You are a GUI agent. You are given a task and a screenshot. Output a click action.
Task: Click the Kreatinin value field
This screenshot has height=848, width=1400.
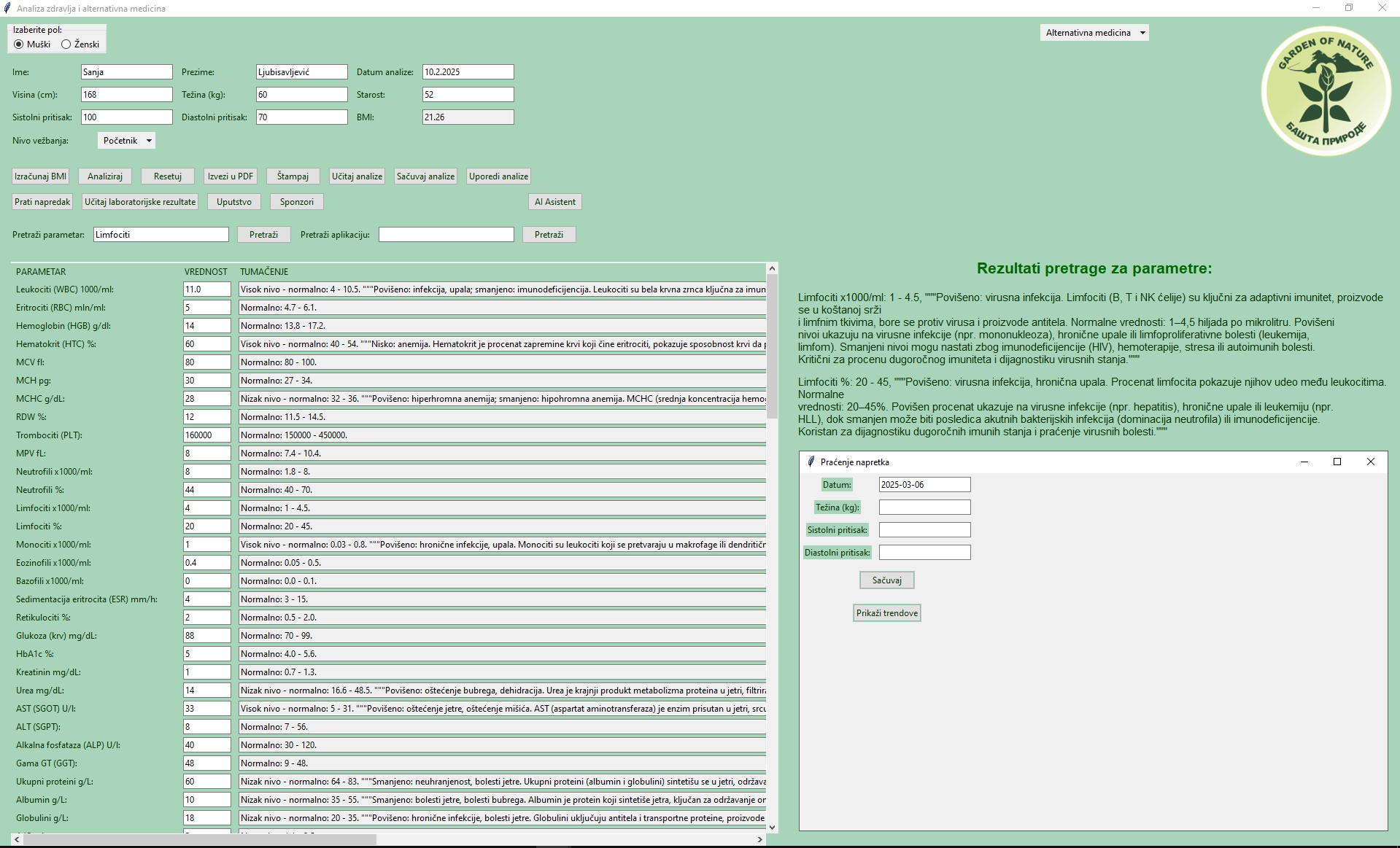(207, 672)
